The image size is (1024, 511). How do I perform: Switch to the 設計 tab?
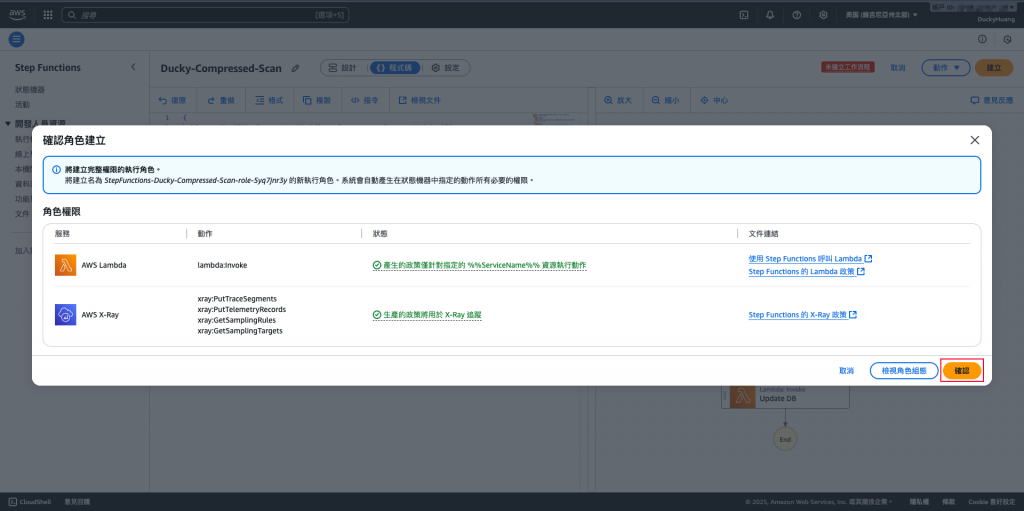342,67
